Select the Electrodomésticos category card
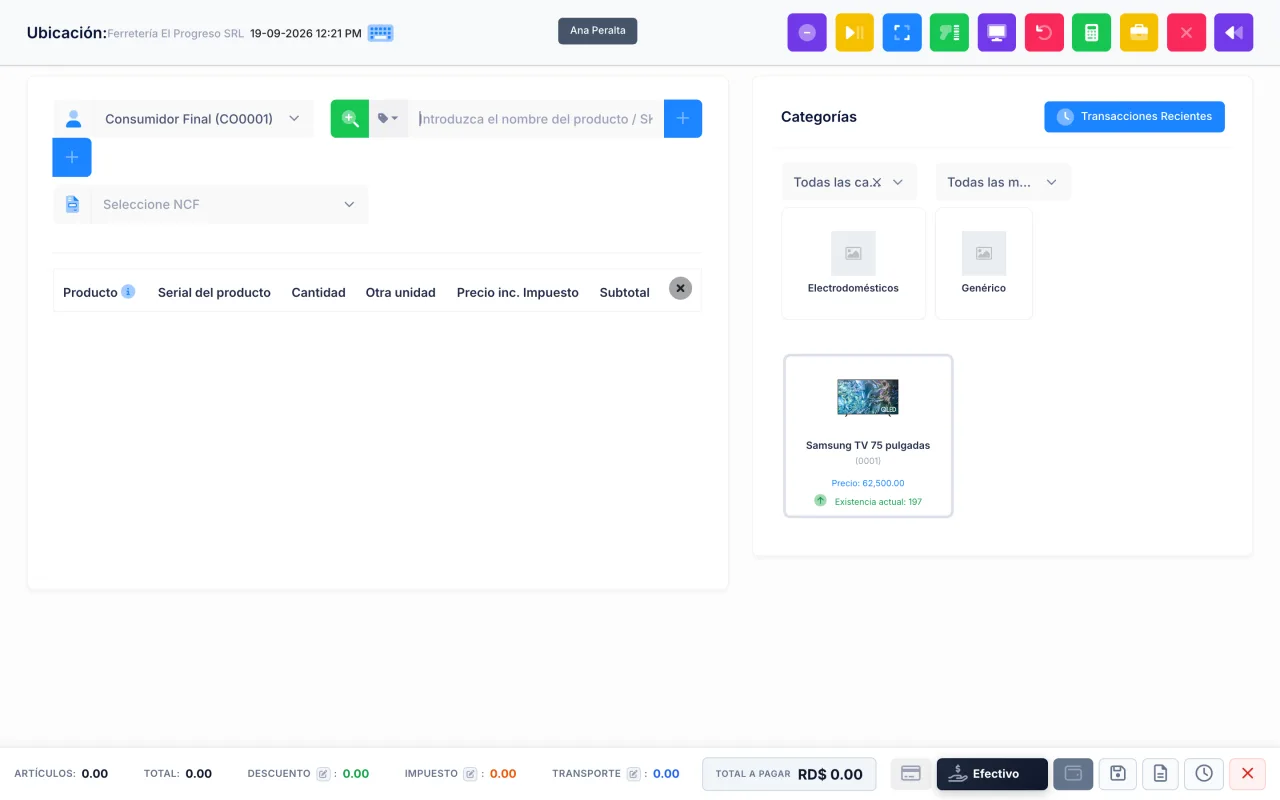 (853, 264)
